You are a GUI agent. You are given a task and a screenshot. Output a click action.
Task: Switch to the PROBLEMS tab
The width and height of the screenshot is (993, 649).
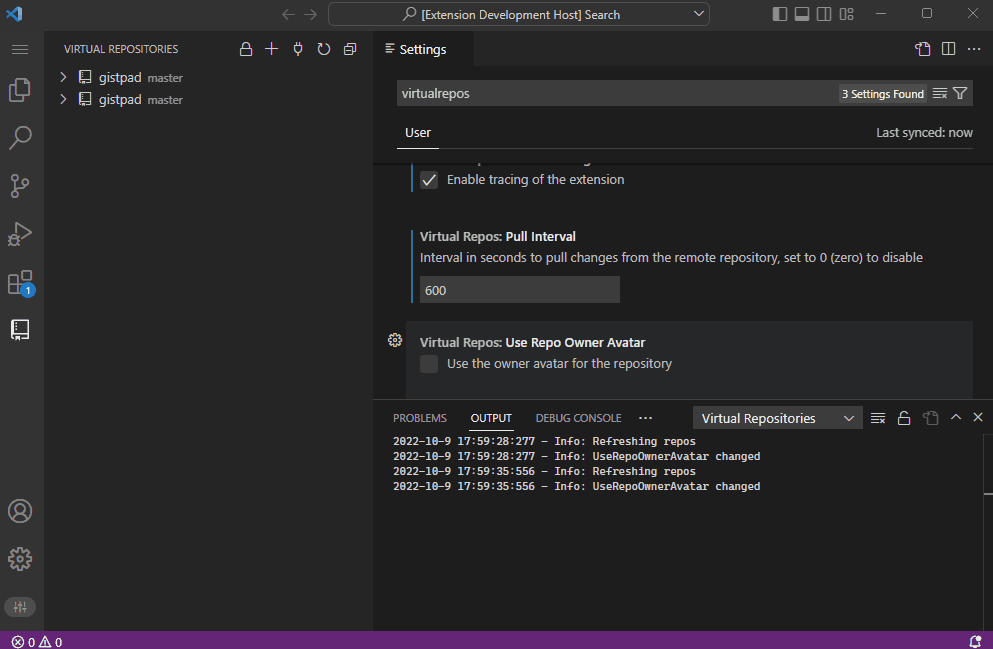coord(419,418)
